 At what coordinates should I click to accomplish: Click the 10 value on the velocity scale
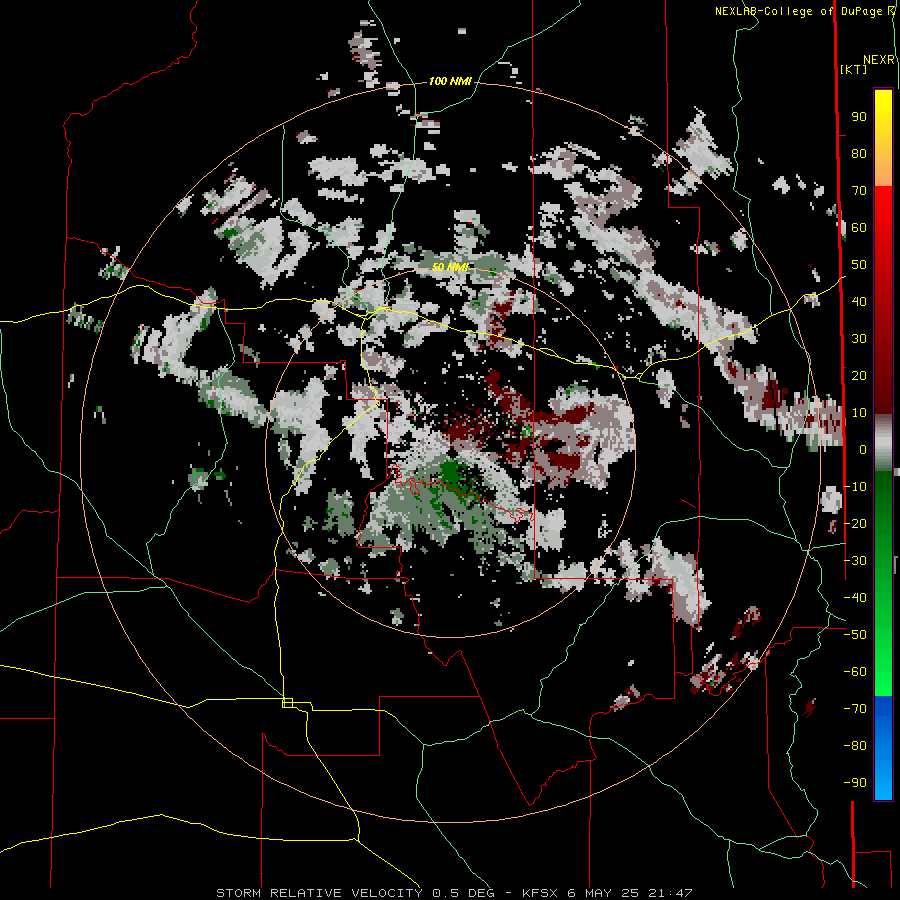pos(859,413)
